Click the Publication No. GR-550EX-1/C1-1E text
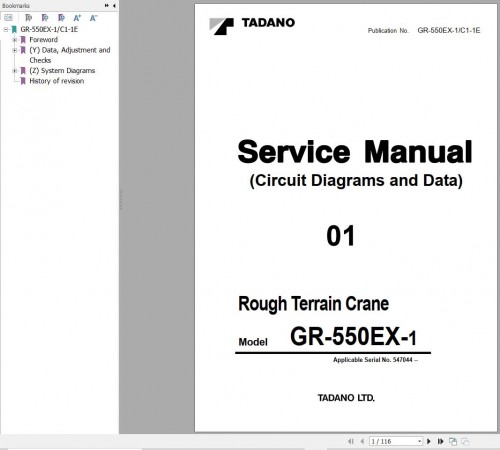The image size is (500, 450). tap(424, 30)
